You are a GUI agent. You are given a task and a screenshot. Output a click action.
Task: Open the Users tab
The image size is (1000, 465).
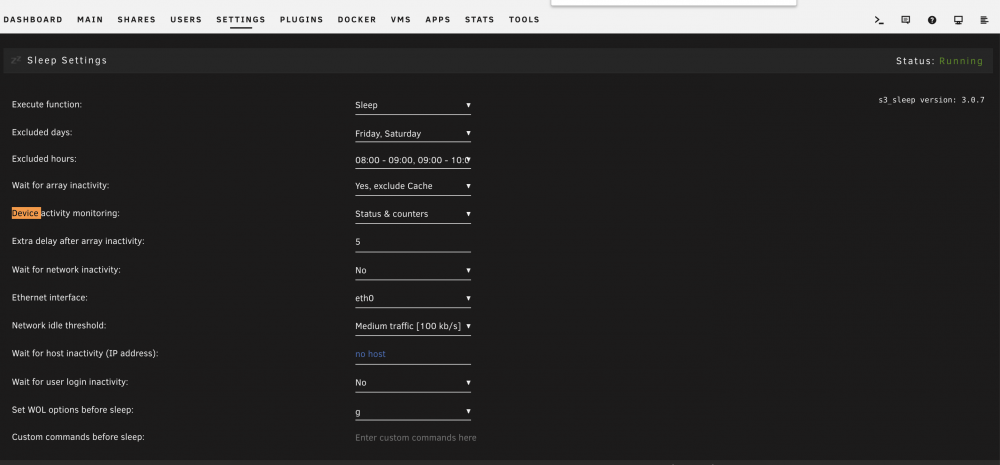coord(186,20)
